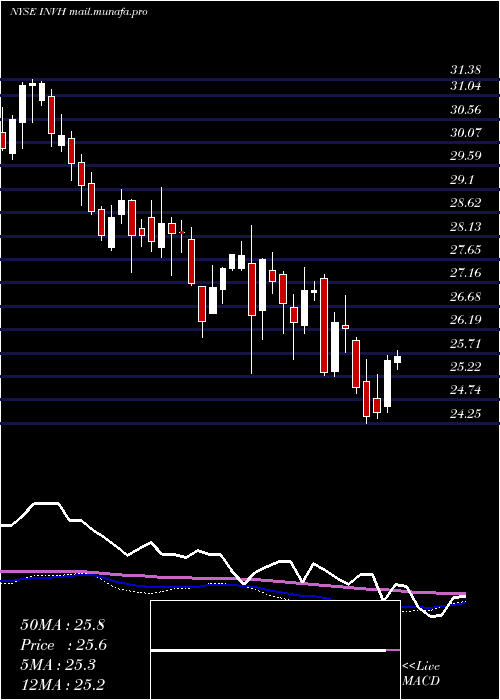Viewport: 500px width, 700px height.
Task: Select the 27.16 price axis label
Action: tap(465, 273)
